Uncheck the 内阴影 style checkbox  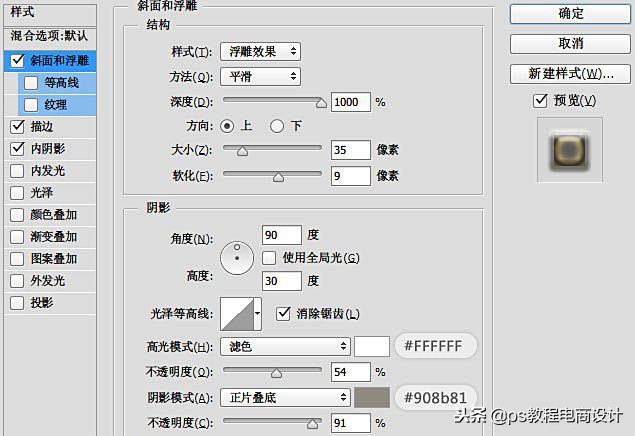pos(17,149)
